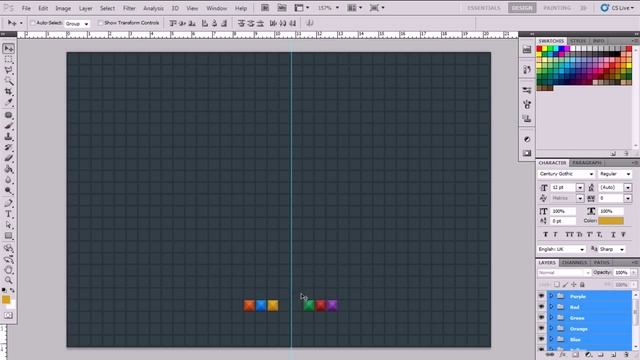The height and width of the screenshot is (360, 640).
Task: Toggle Quick Mask mode icon
Action: [8, 316]
